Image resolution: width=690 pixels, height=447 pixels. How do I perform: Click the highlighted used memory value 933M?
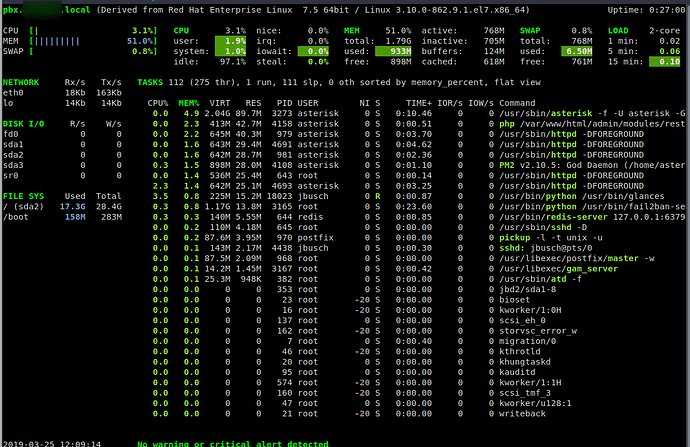[x=393, y=51]
